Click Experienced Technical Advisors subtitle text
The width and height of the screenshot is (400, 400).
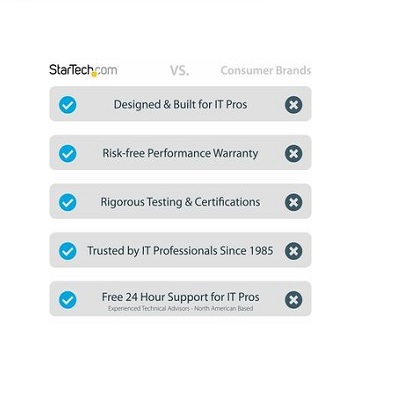tap(180, 309)
